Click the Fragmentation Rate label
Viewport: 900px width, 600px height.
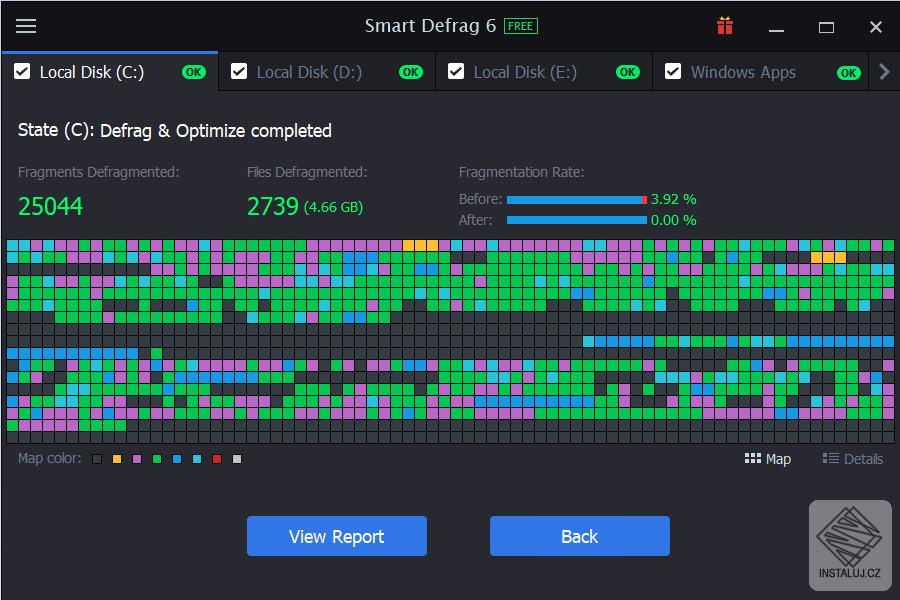tap(521, 172)
